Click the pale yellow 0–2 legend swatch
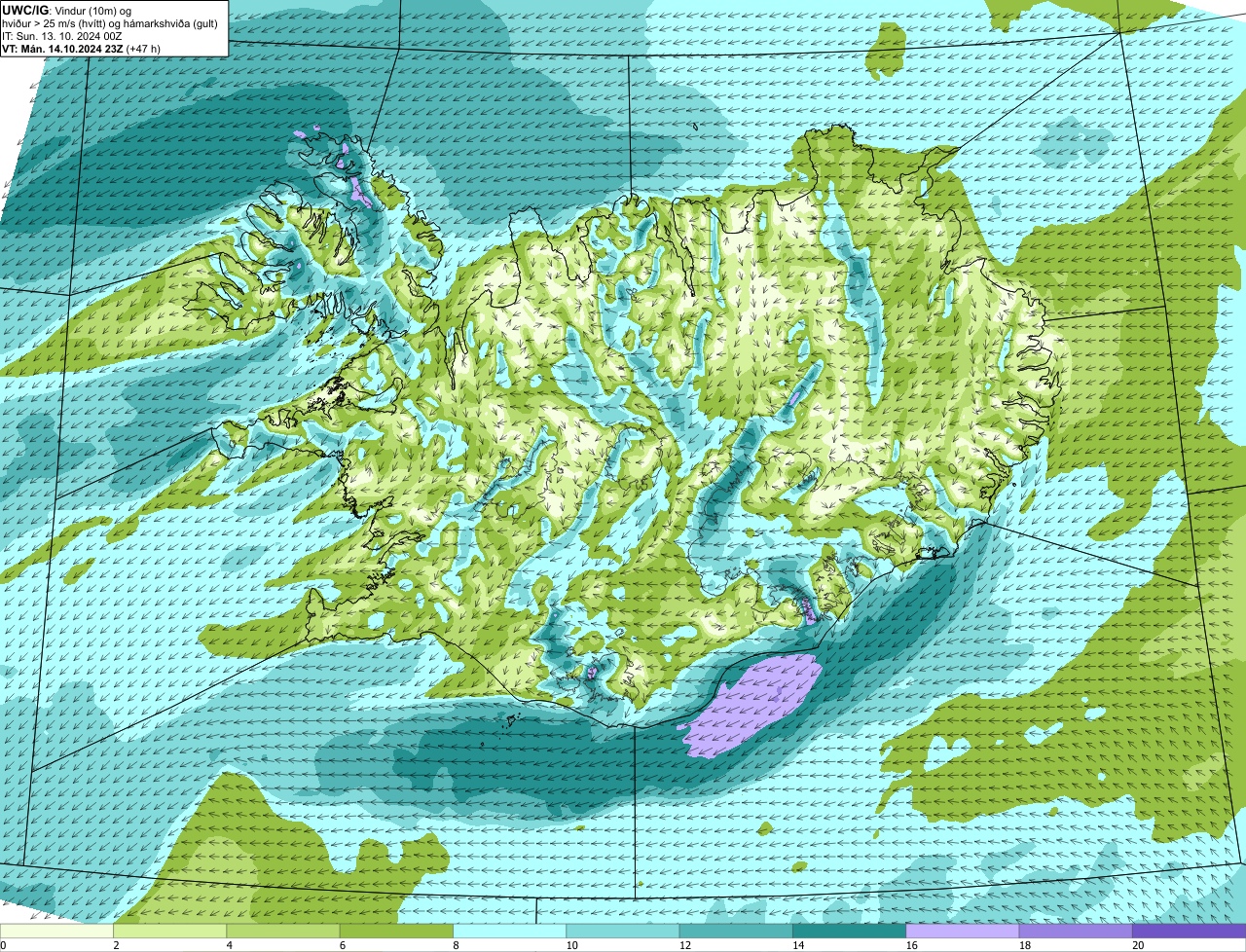 click(x=56, y=931)
